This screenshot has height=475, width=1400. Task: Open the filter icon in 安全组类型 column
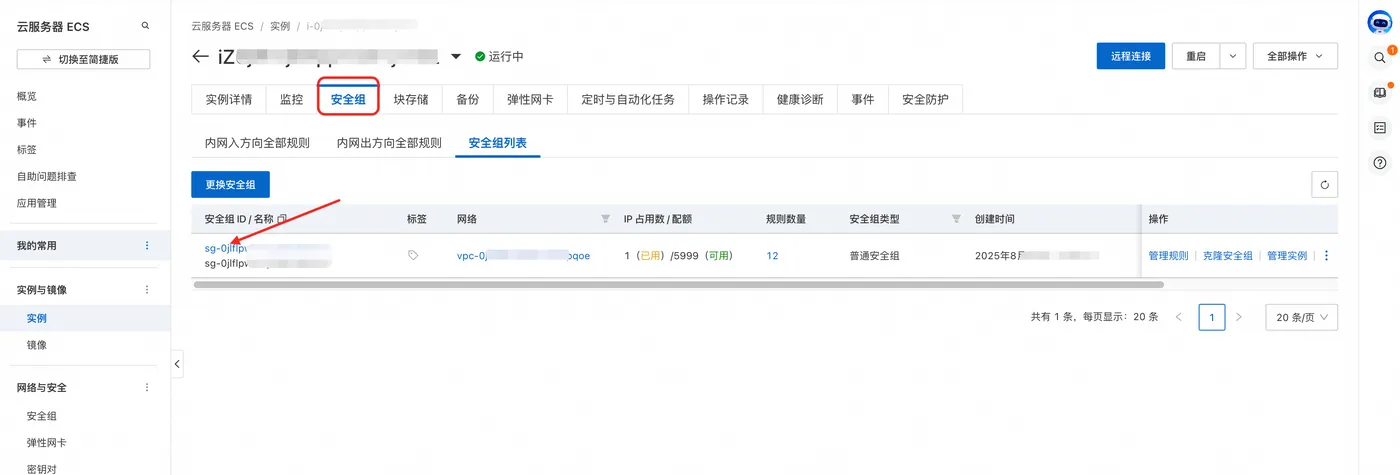click(956, 219)
